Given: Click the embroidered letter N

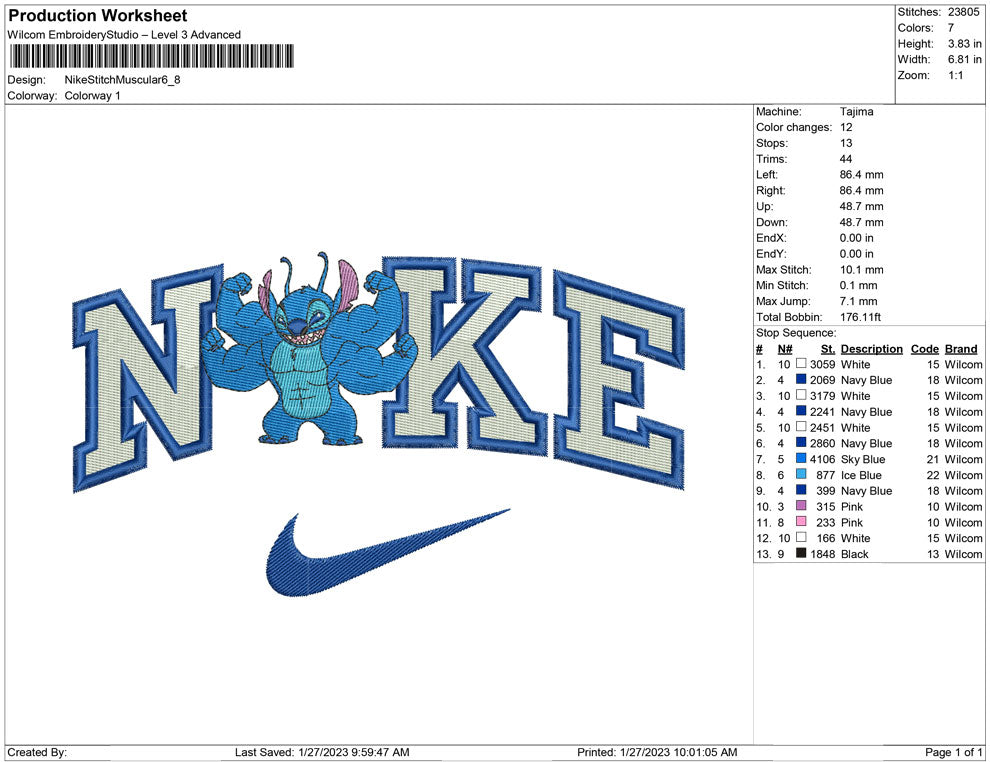Looking at the screenshot, I should click(x=146, y=379).
